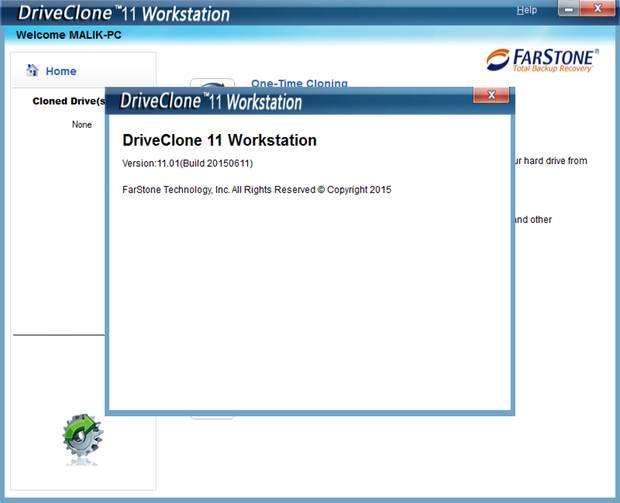
Task: Click the 'DriveClone 11 Workstation' bold heading
Action: tap(219, 140)
